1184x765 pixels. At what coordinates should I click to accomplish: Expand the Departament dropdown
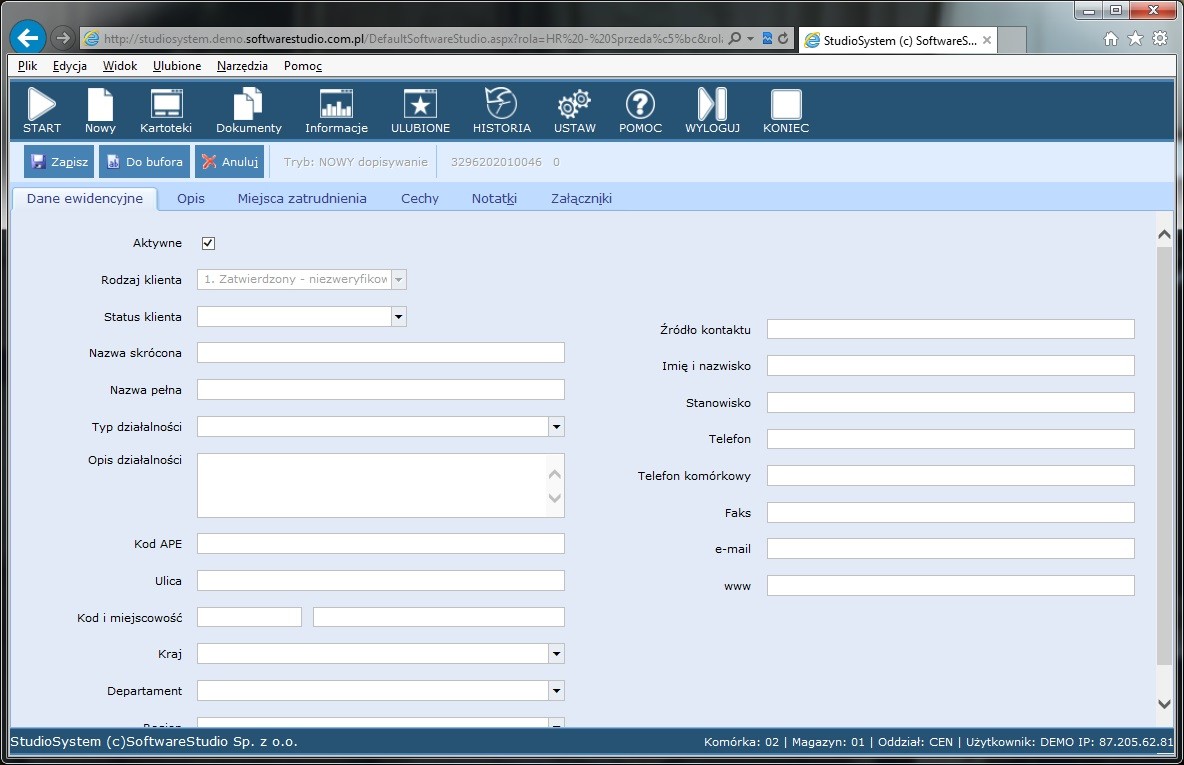pyautogui.click(x=557, y=690)
